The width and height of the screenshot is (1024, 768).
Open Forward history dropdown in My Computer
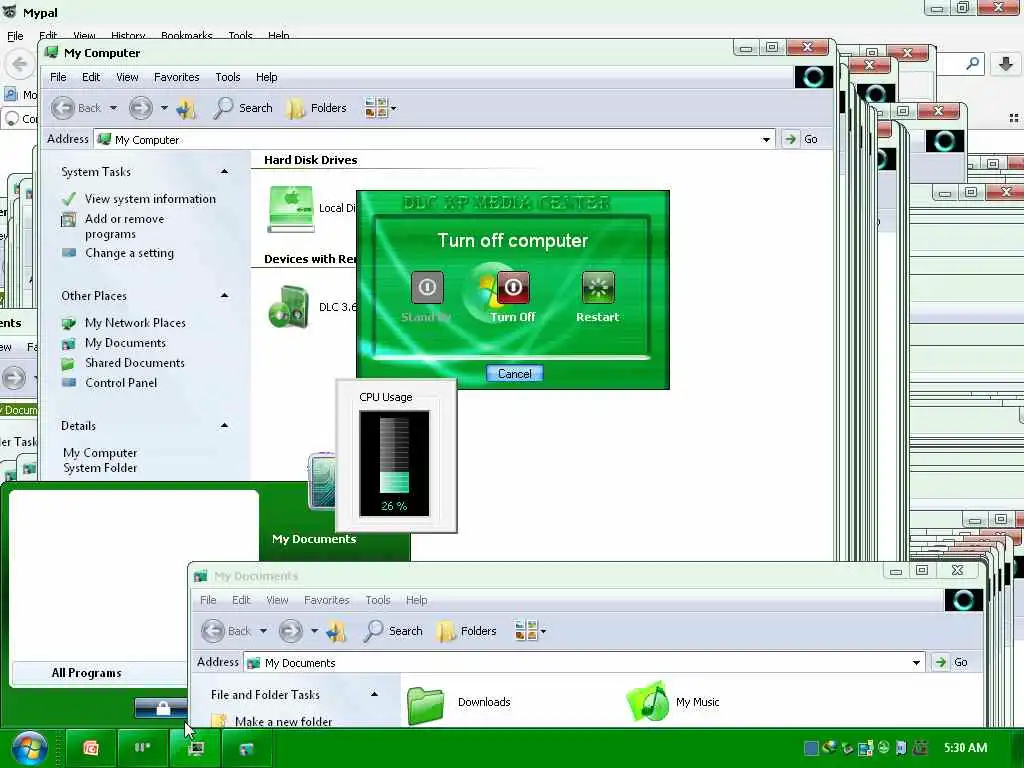click(x=164, y=108)
